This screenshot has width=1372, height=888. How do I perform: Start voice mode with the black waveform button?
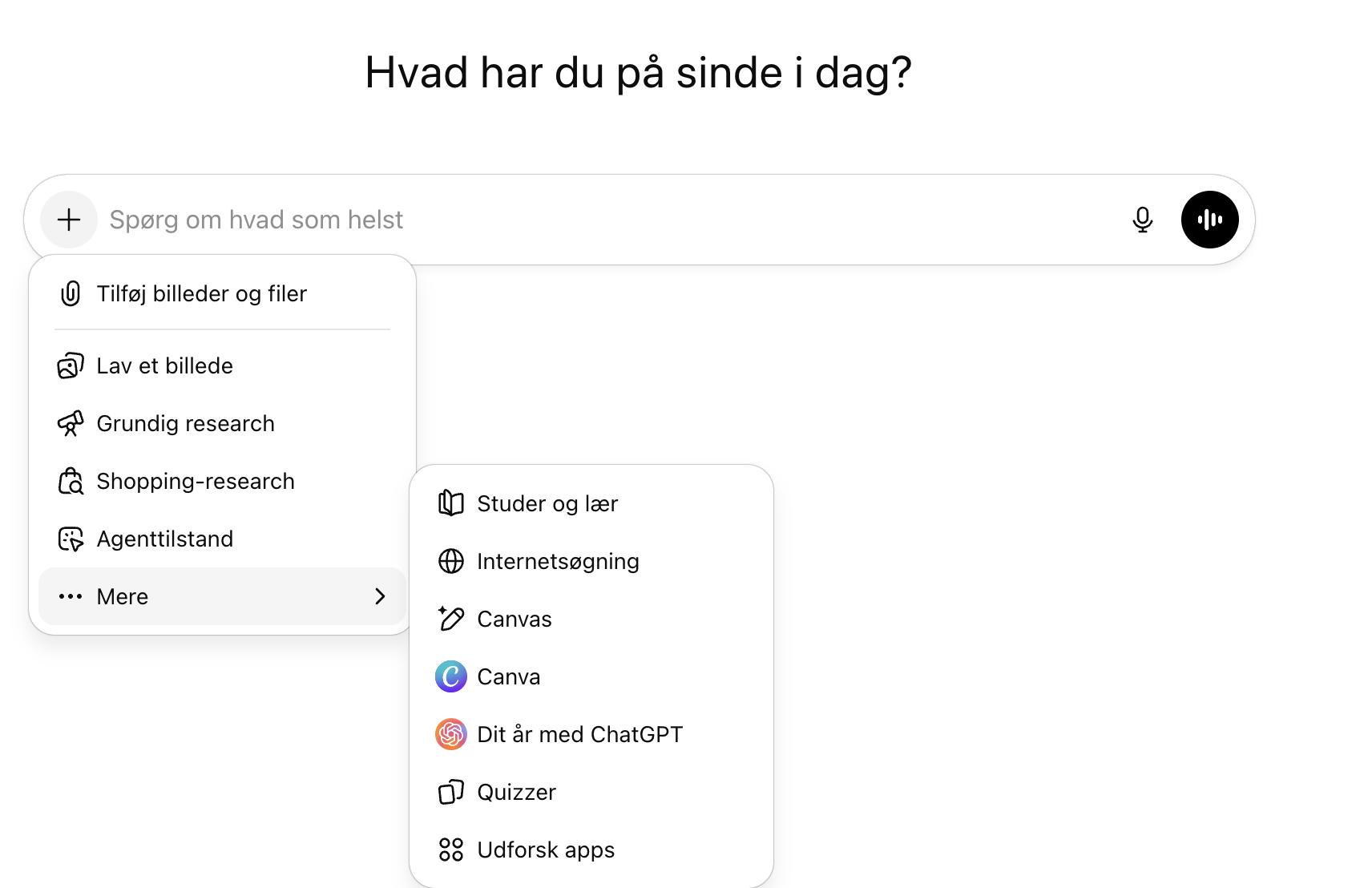pyautogui.click(x=1209, y=220)
